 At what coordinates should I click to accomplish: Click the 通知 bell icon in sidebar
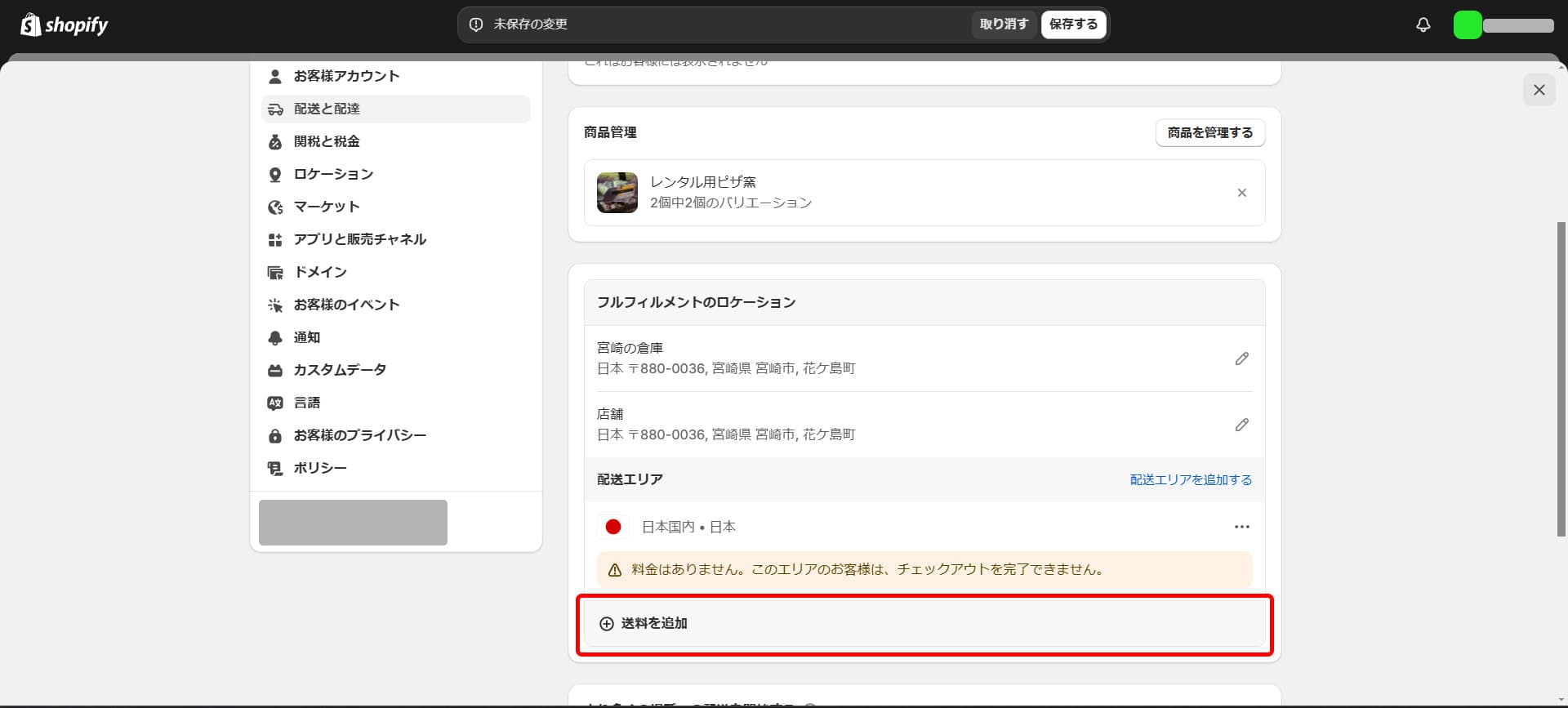tap(275, 338)
